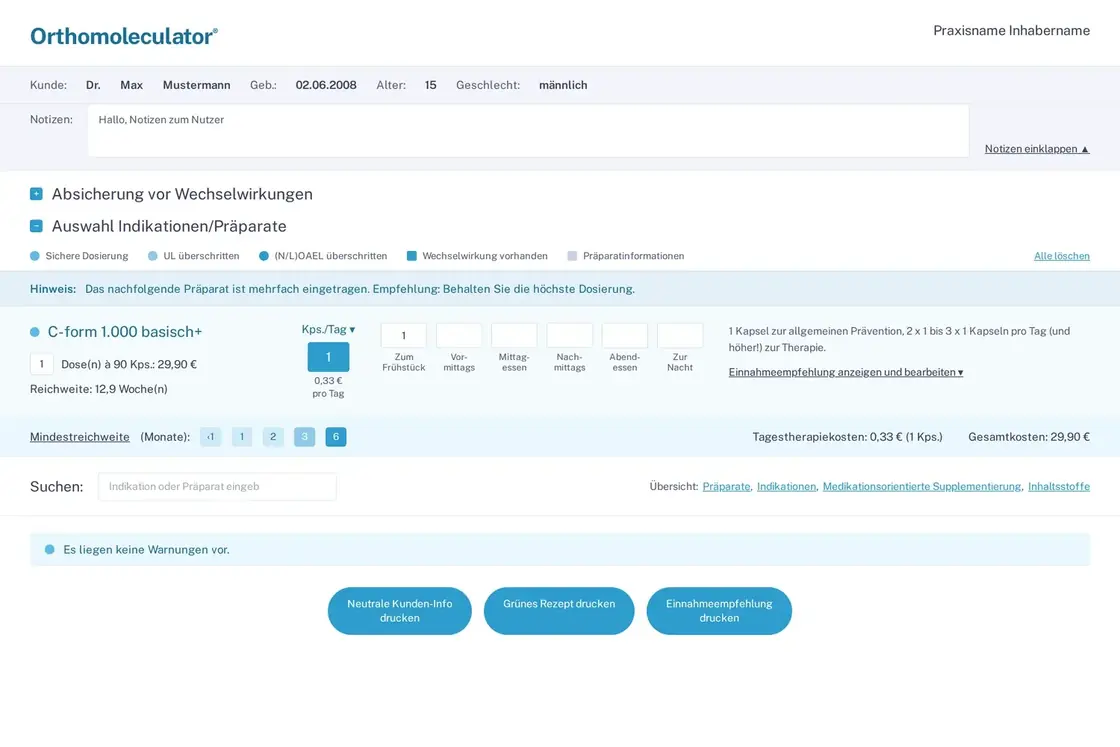Click the Präparatinformationen legend square
The height and width of the screenshot is (747, 1120).
[572, 256]
